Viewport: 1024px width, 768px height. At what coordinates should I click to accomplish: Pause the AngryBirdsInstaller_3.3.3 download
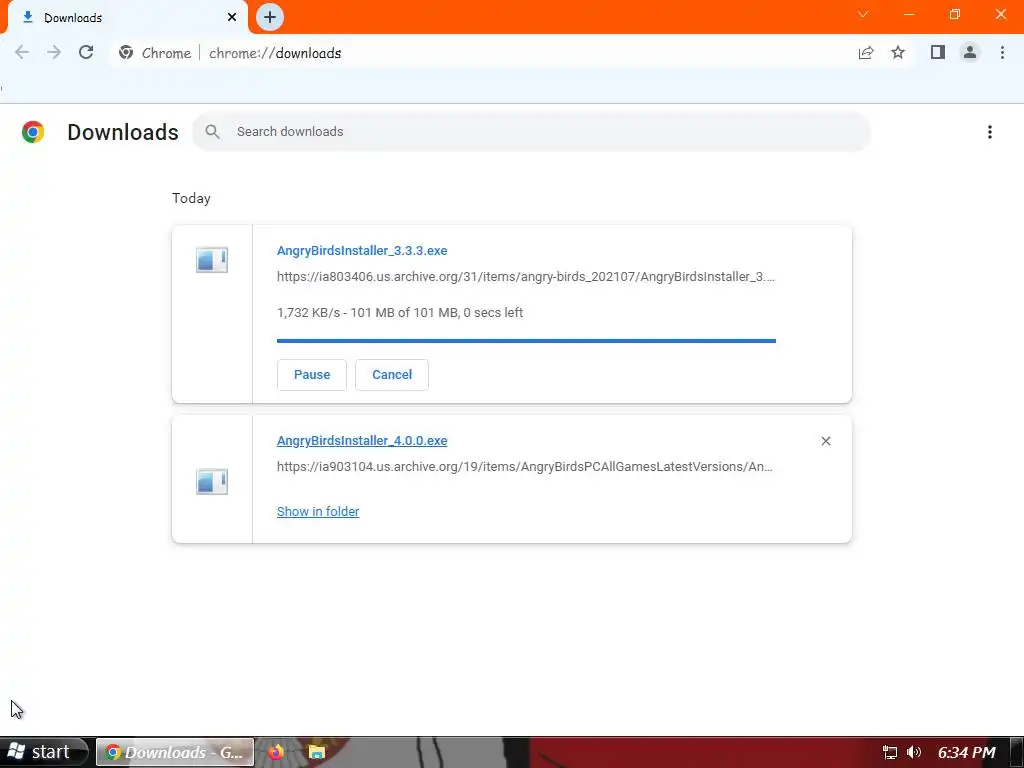coord(312,375)
